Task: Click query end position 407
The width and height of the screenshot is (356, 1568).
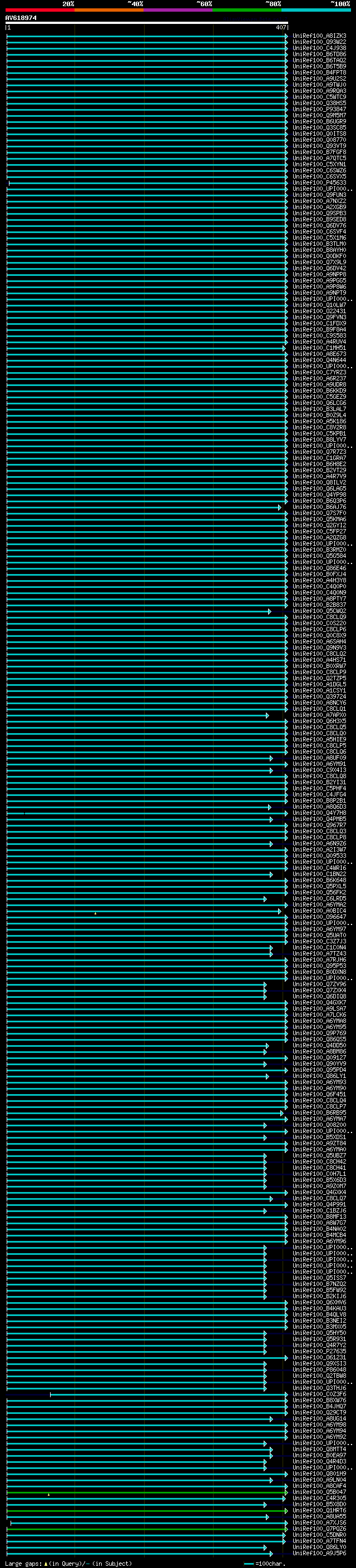Action: pyautogui.click(x=280, y=27)
